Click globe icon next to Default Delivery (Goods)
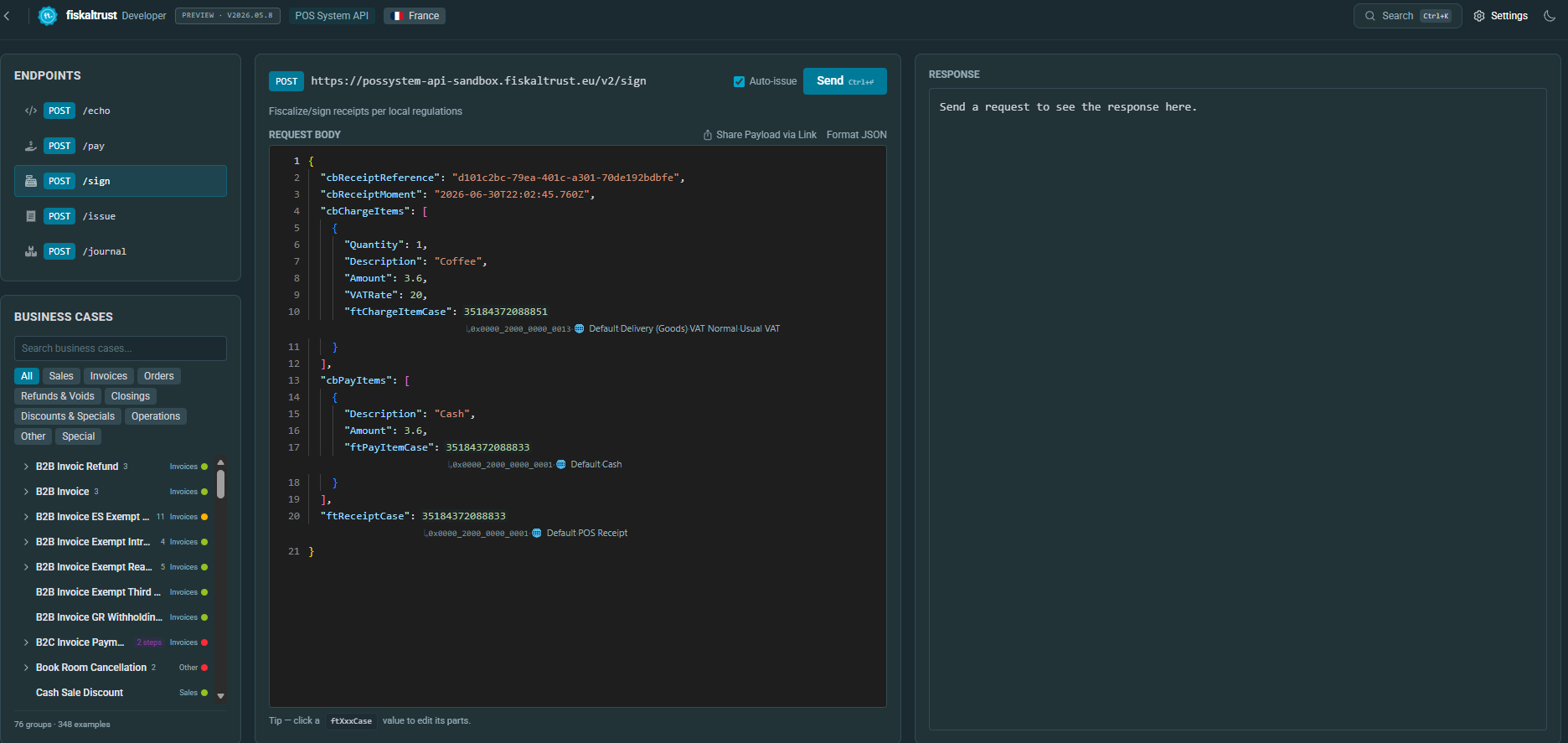 pos(580,328)
